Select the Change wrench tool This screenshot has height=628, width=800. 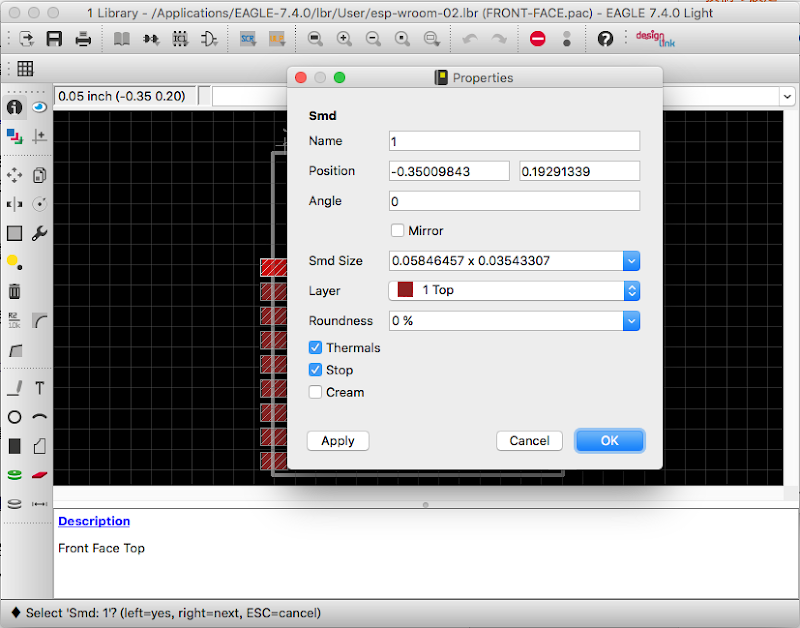tap(39, 233)
